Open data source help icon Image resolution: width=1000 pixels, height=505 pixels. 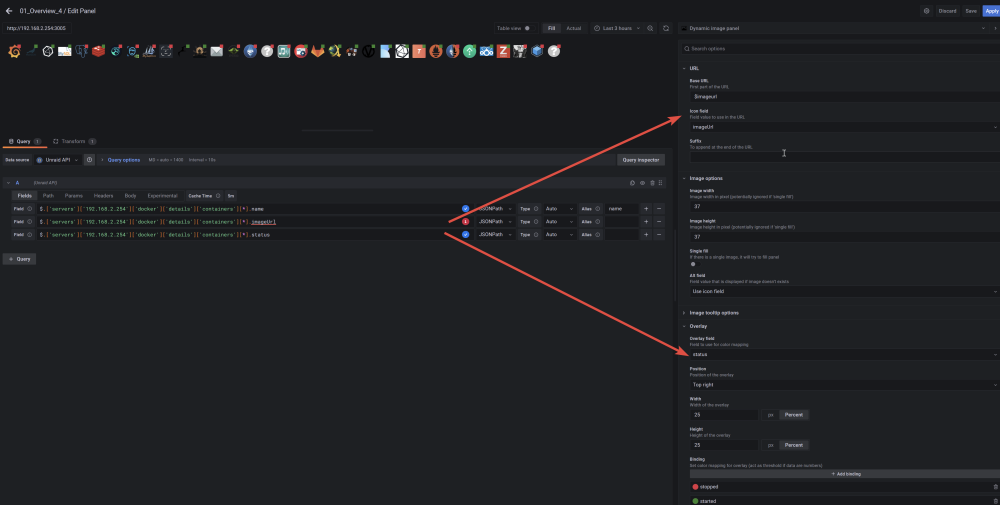[89, 160]
